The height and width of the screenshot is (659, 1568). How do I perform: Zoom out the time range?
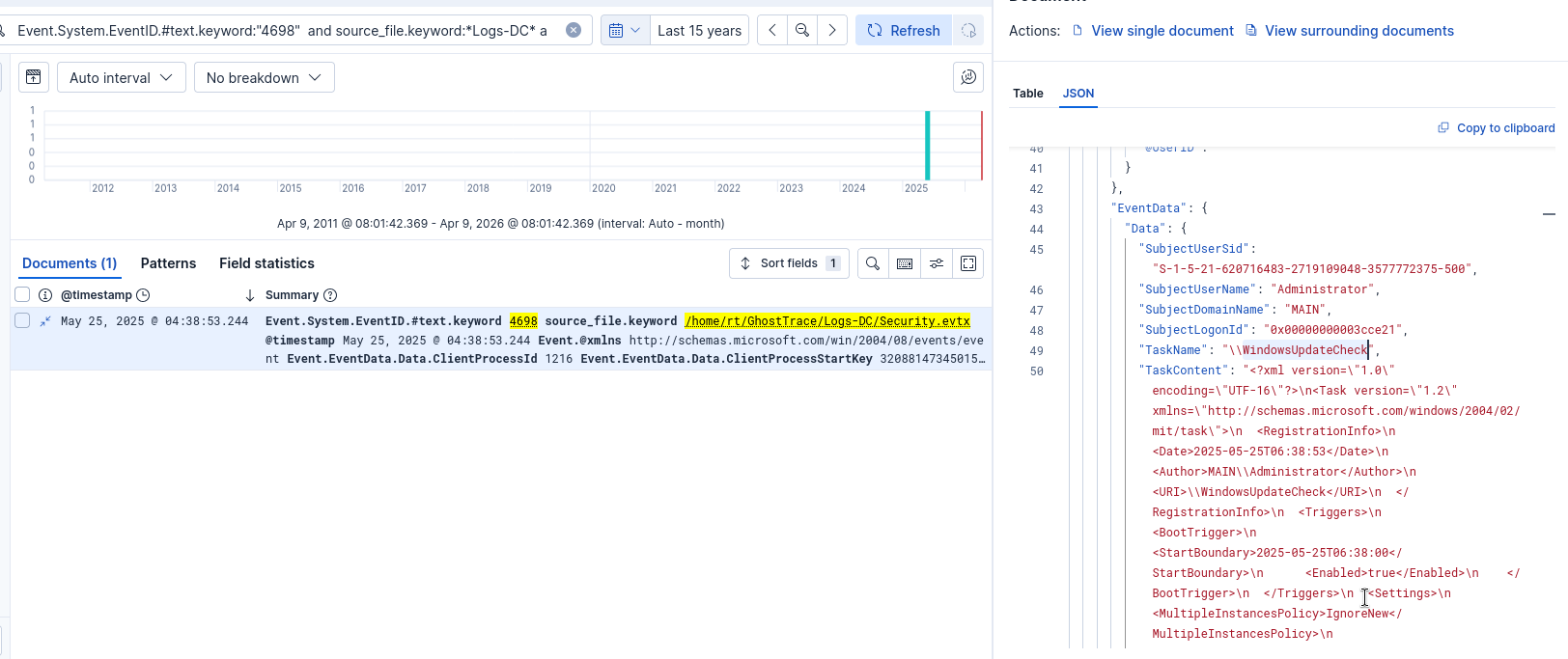click(x=802, y=30)
